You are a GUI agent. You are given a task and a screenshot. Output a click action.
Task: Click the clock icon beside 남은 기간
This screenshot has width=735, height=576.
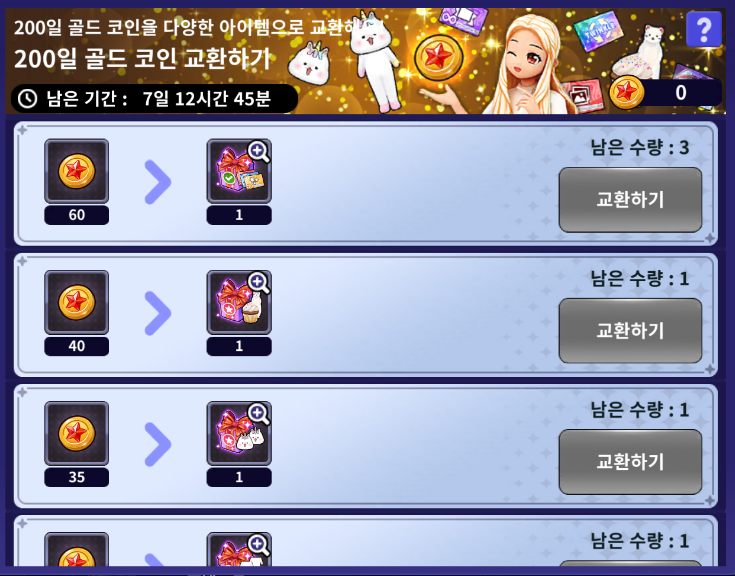(x=28, y=99)
